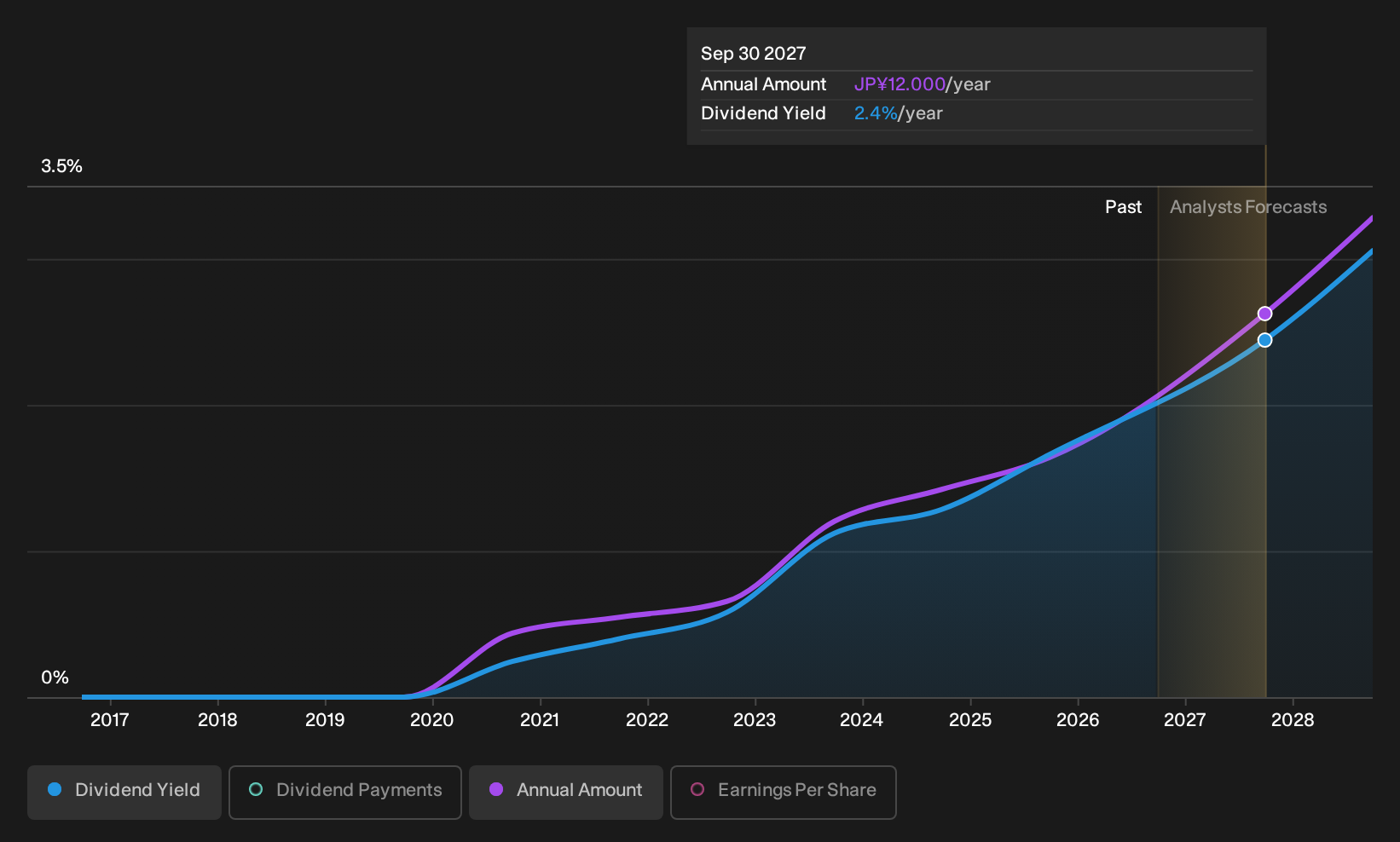Click the 2028 x-axis year label
1400x842 pixels.
pos(1293,720)
